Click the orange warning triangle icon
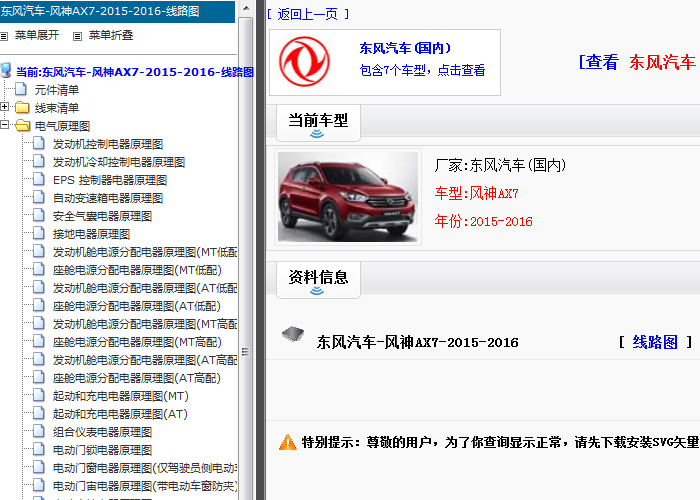 288,442
